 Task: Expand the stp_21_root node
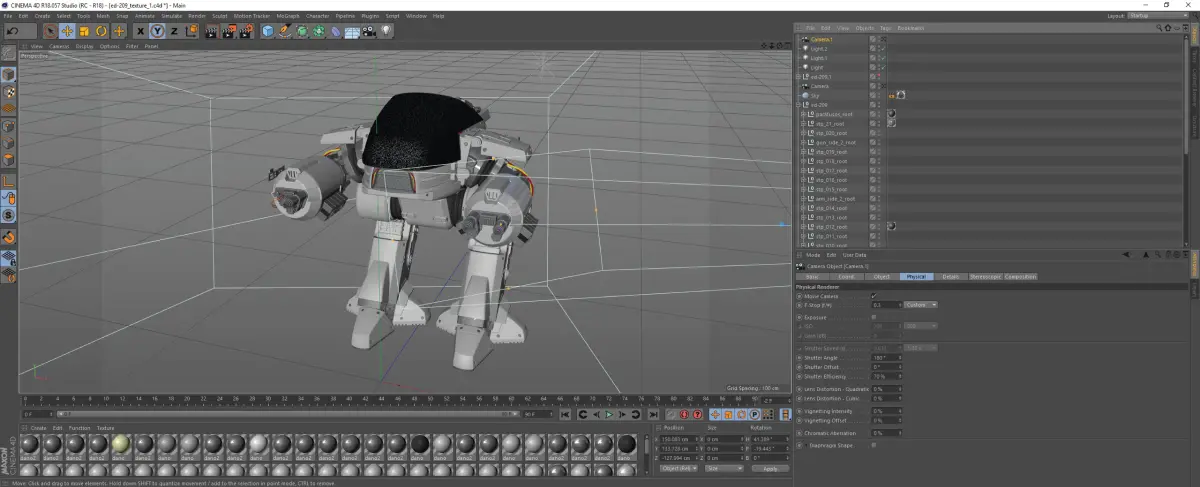tap(803, 124)
